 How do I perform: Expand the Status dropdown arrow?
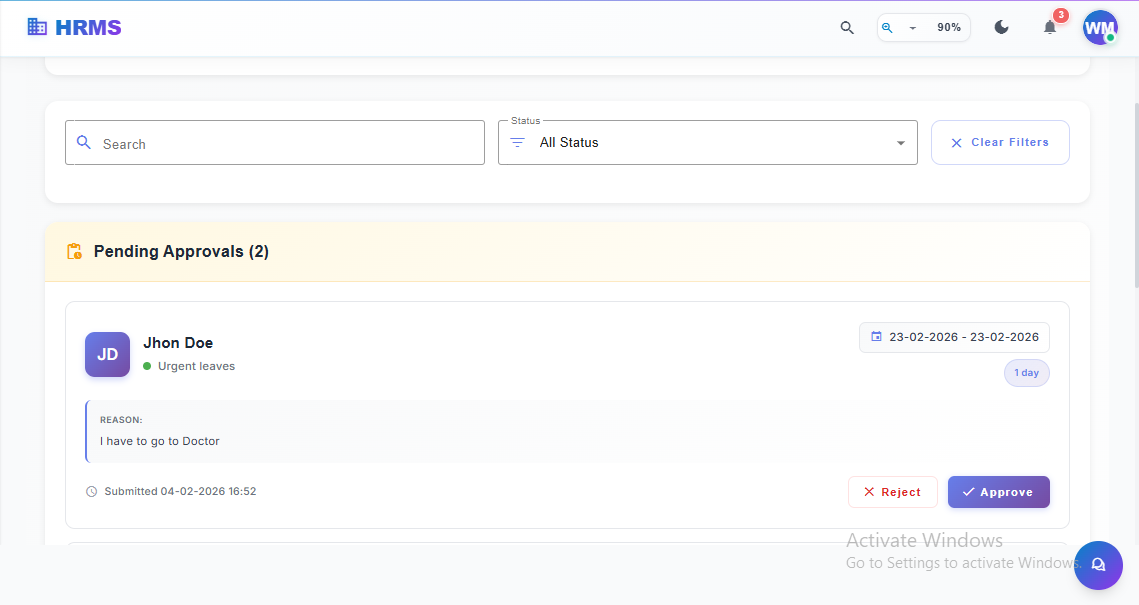901,143
